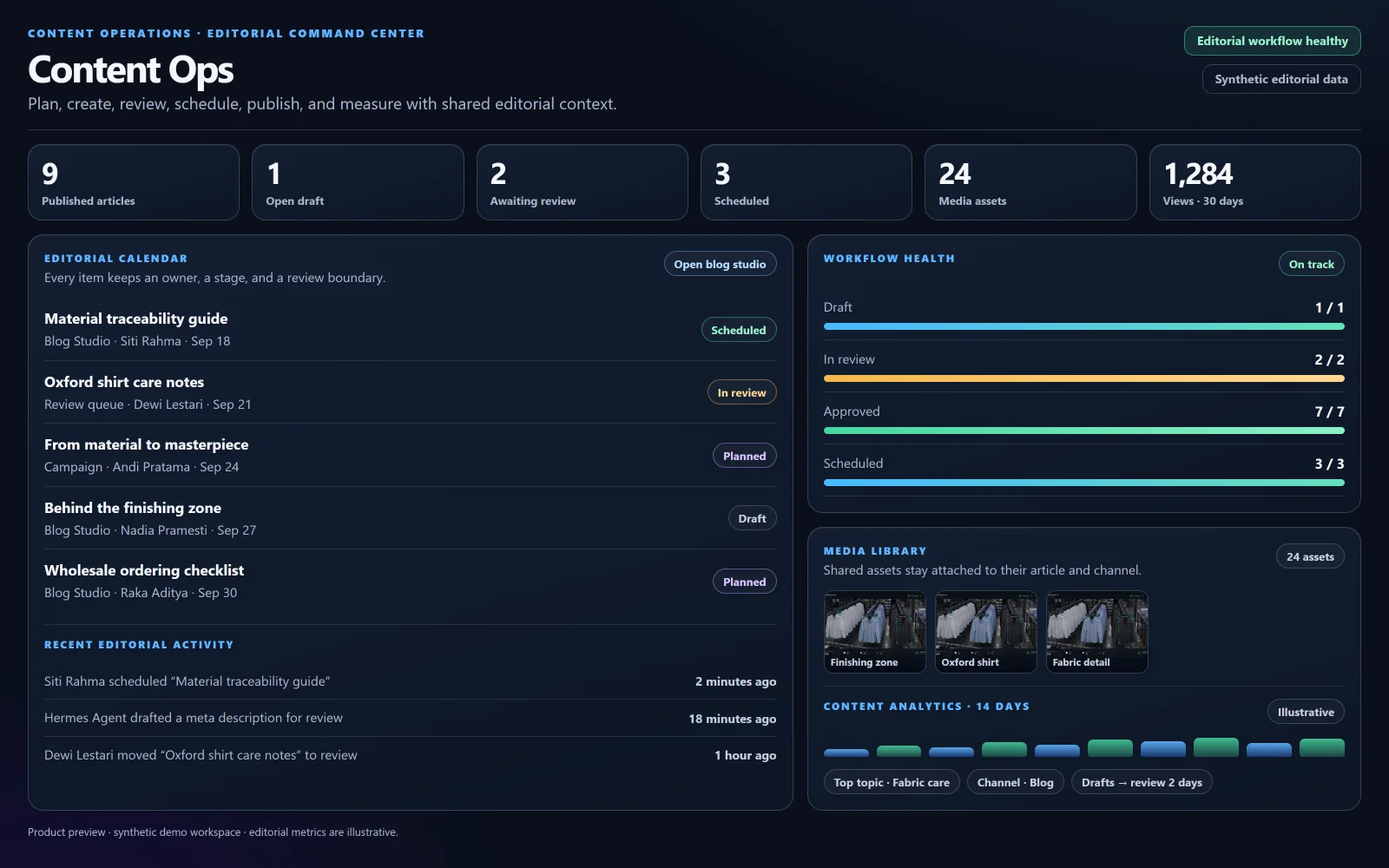Click the Draft progress bar
This screenshot has width=1389, height=868.
tap(1083, 326)
